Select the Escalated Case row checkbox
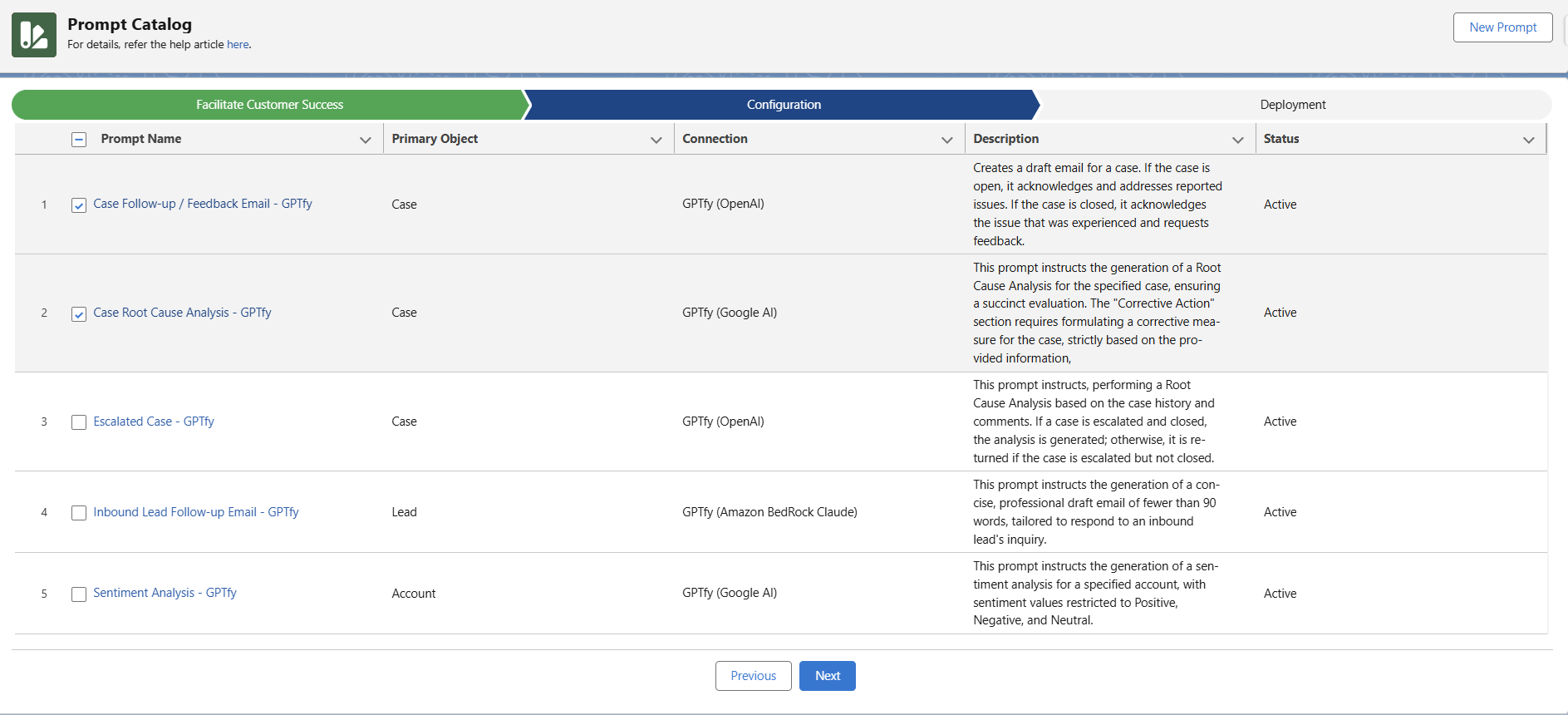Screen dimensions: 1568x715 click(x=79, y=422)
